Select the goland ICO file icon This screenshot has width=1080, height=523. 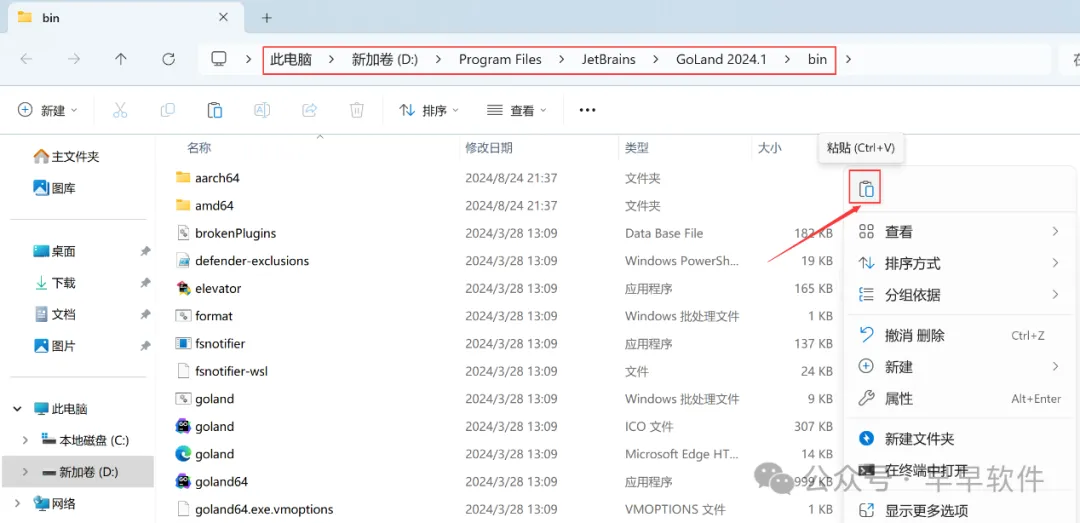point(183,427)
